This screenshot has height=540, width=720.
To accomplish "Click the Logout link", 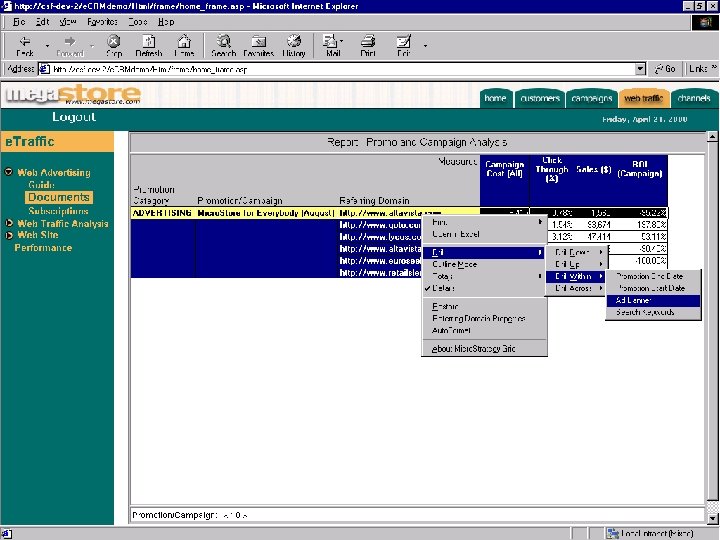I will (x=73, y=117).
